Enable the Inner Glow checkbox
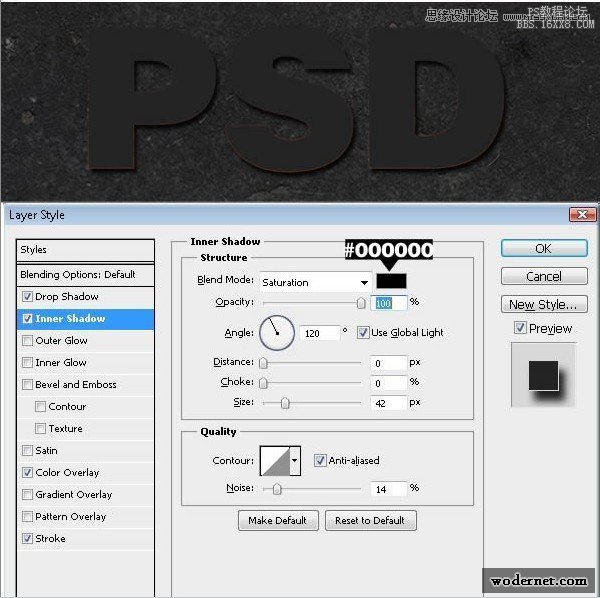Screen dimensions: 600x598 (x=27, y=362)
